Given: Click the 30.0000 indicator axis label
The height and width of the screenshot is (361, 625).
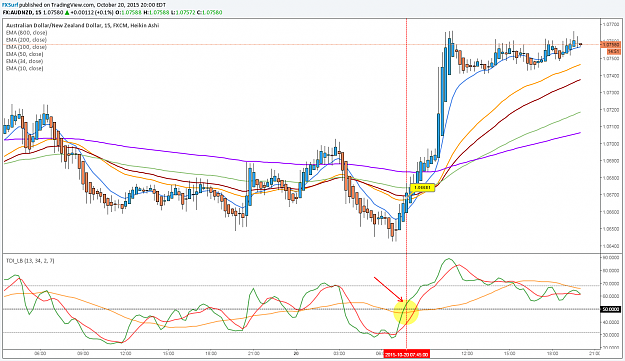Looking at the screenshot, I should point(612,335).
